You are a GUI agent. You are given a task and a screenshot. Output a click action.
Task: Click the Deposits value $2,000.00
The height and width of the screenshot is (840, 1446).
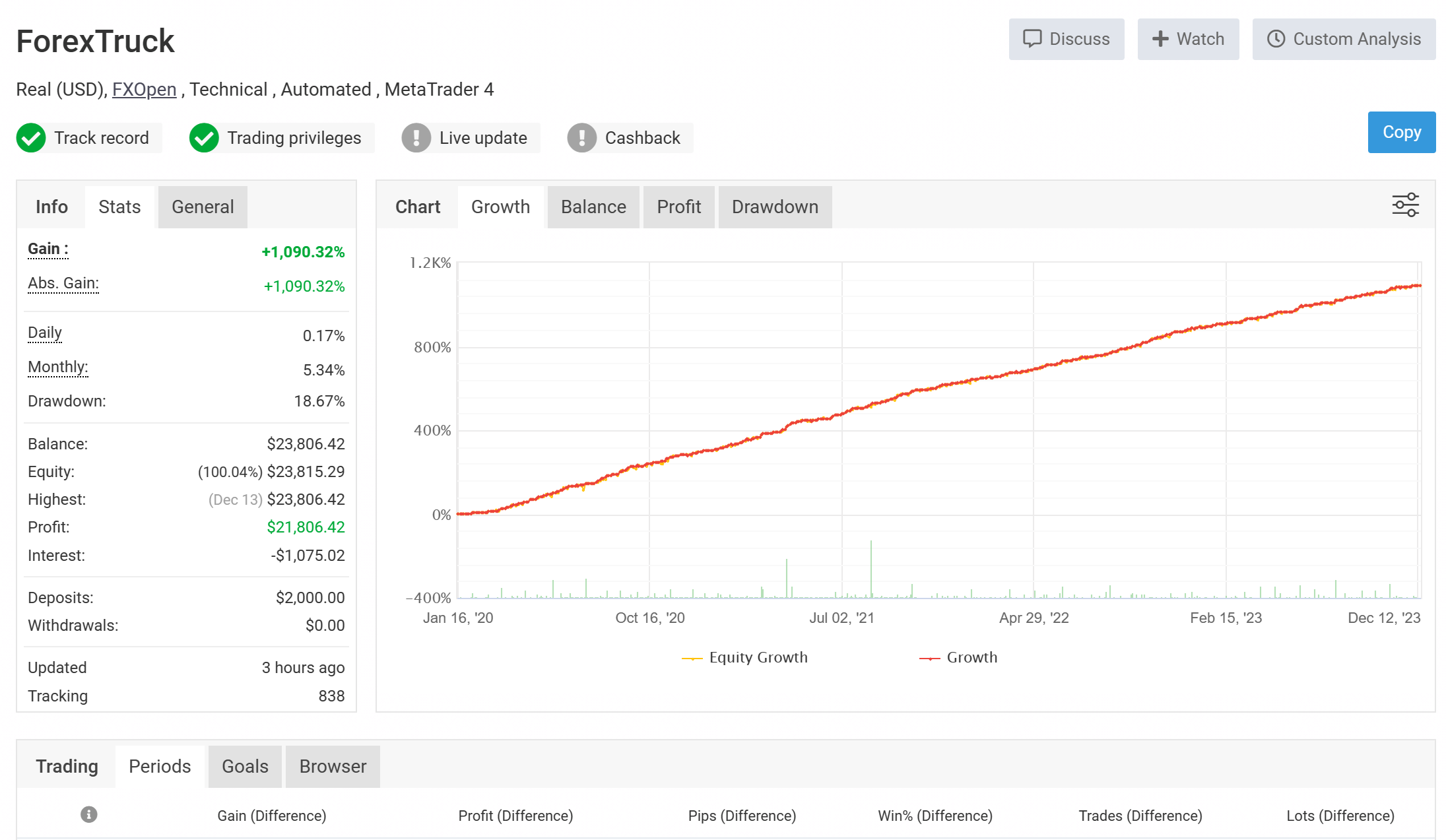tap(310, 598)
